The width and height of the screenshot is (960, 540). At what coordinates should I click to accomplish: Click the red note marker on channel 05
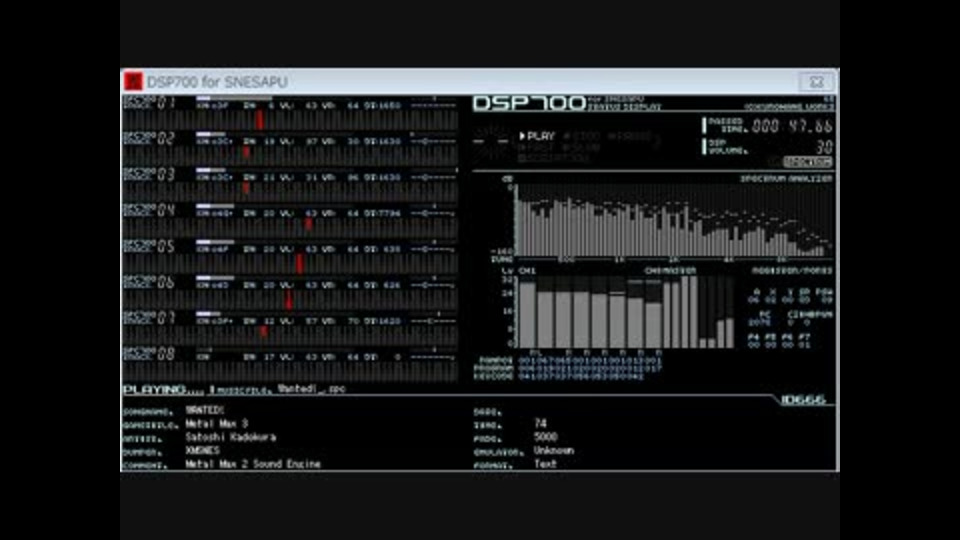pos(299,264)
